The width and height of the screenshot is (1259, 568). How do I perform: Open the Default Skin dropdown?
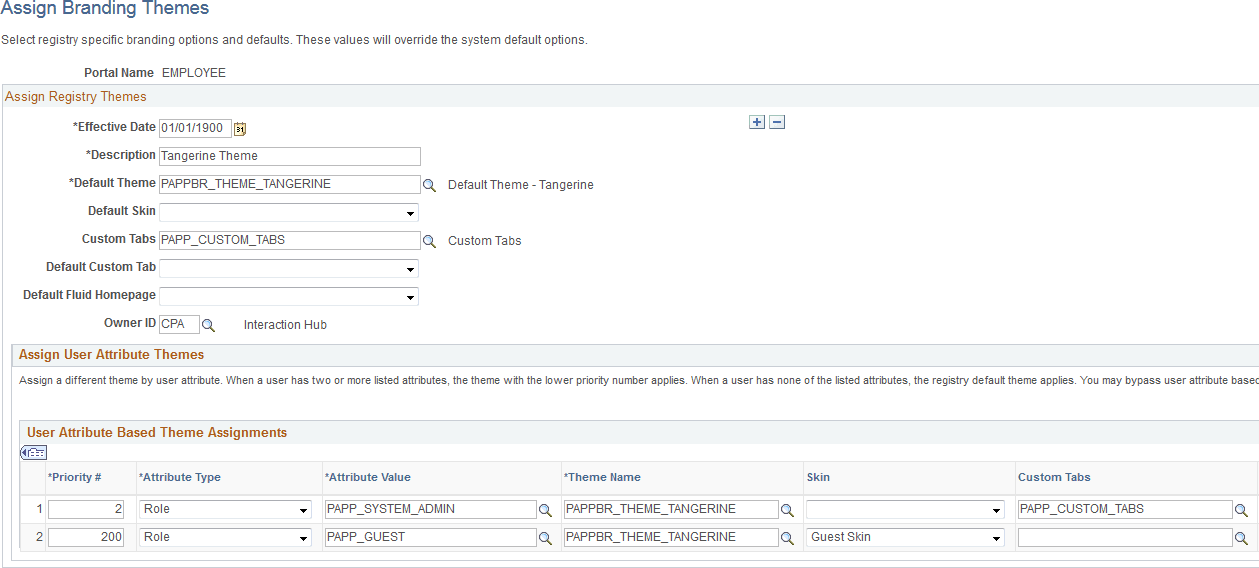click(289, 212)
